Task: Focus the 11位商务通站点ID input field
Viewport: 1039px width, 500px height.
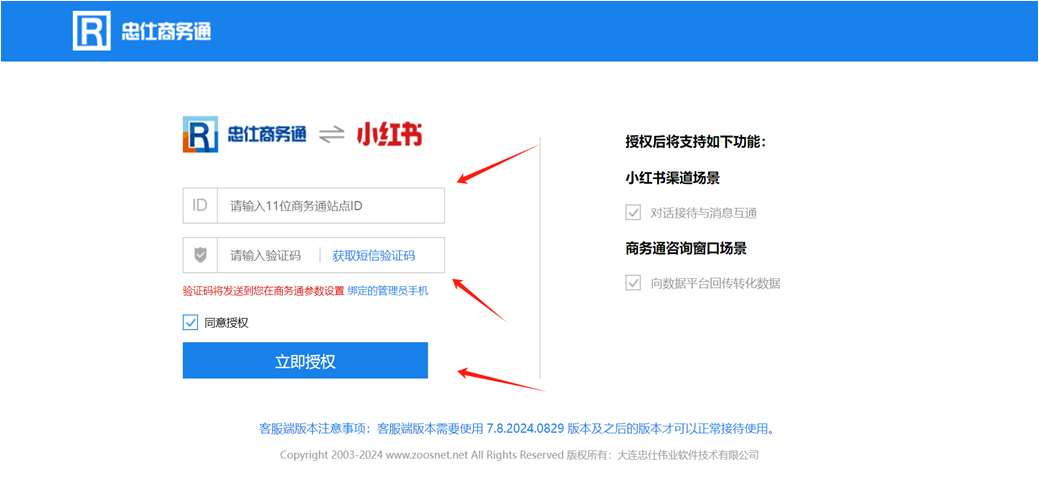Action: (x=331, y=205)
